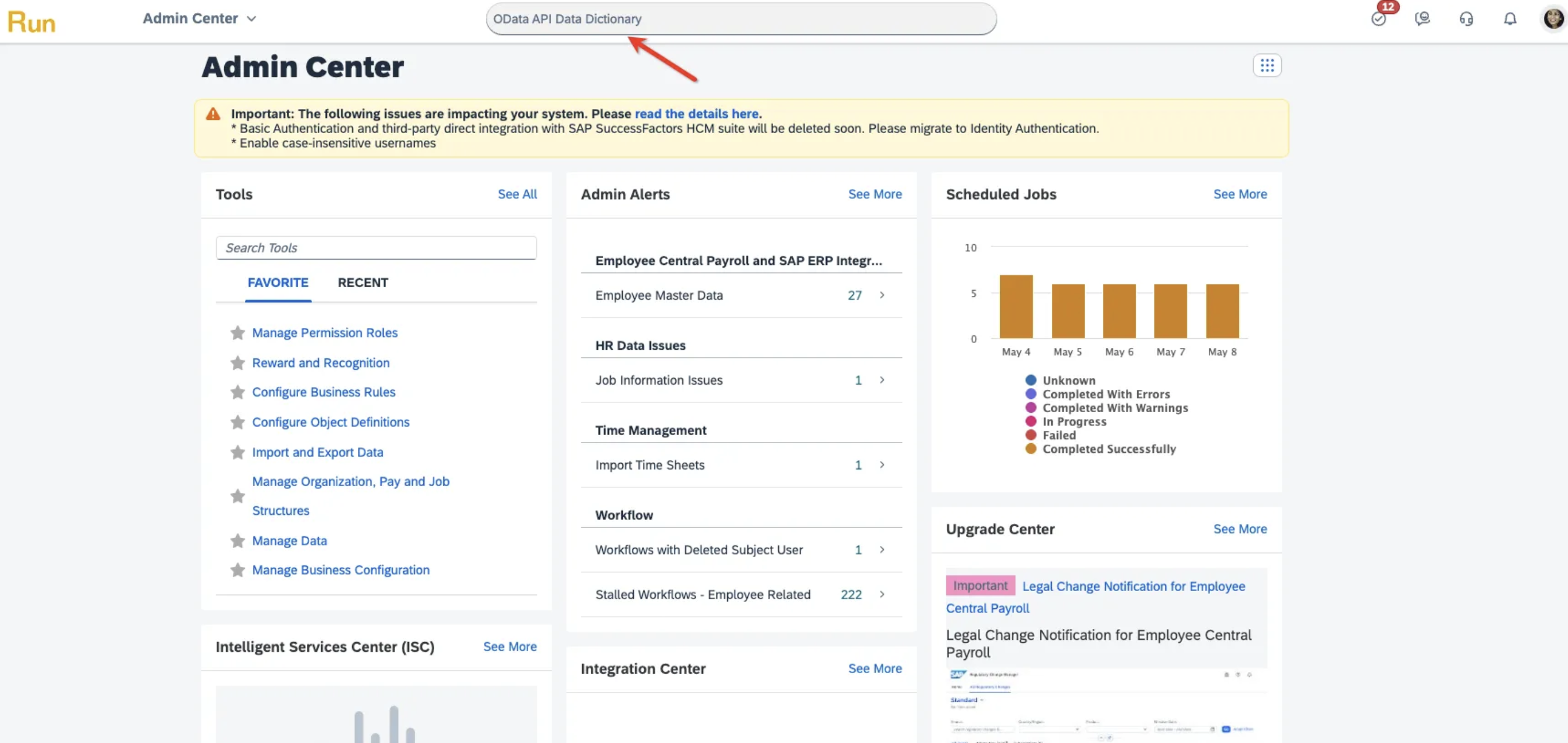The height and width of the screenshot is (743, 1568).
Task: Switch to the RECENT tab
Action: point(363,283)
